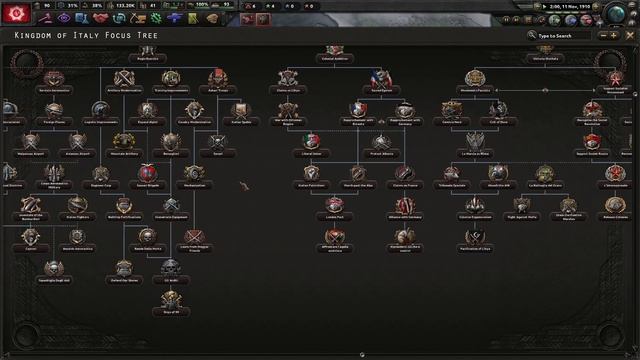The image size is (640, 360).
Task: Close the Focus Tree window
Action: click(x=630, y=36)
